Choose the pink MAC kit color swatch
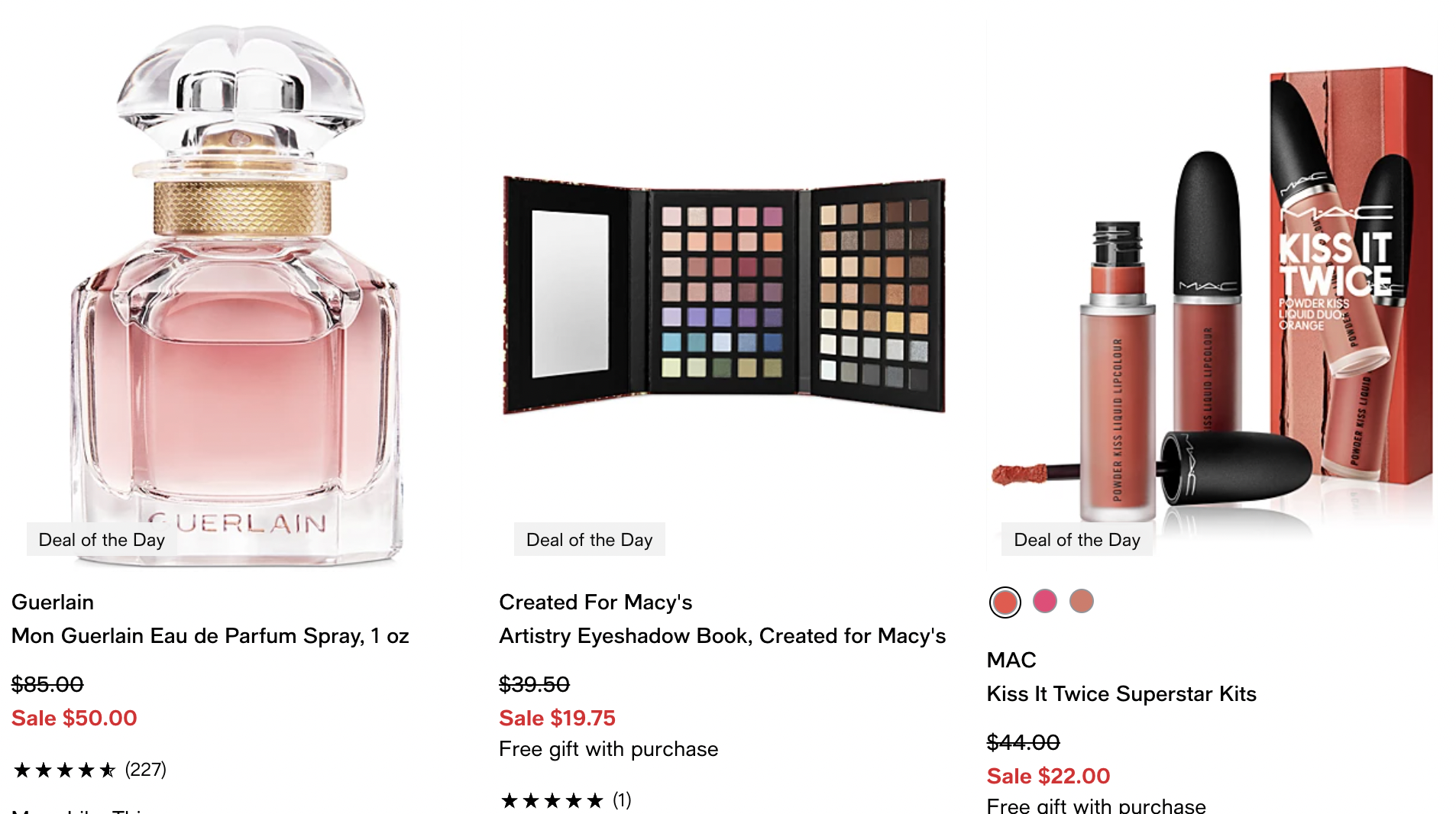This screenshot has height=814, width=1456. click(1044, 602)
